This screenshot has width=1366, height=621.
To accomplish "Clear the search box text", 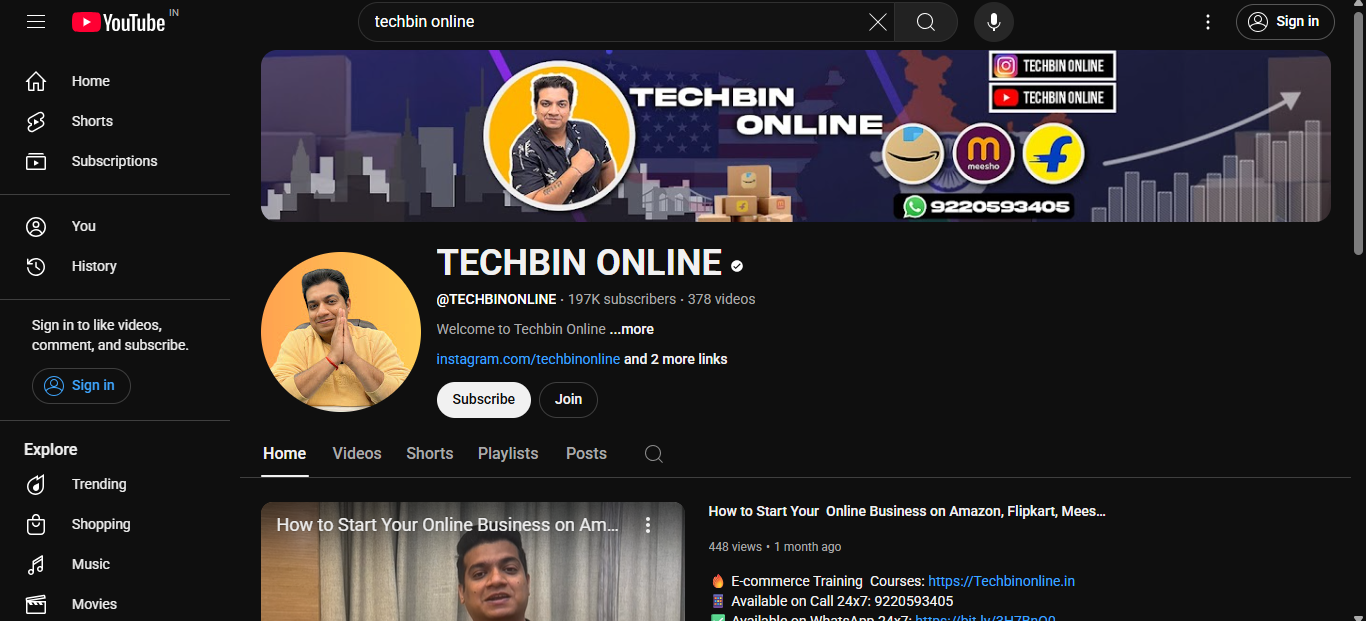I will tap(877, 22).
